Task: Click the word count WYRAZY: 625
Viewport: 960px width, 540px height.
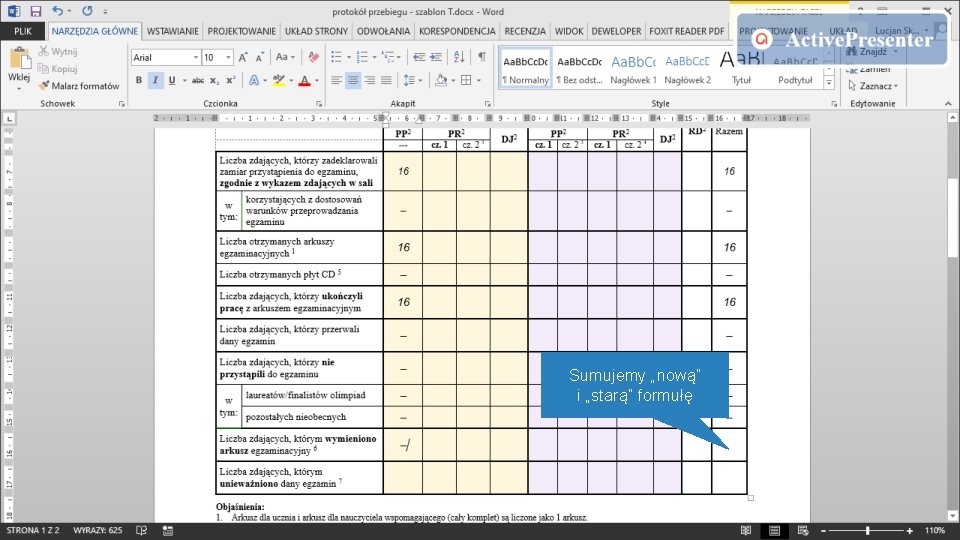Action: click(x=97, y=530)
